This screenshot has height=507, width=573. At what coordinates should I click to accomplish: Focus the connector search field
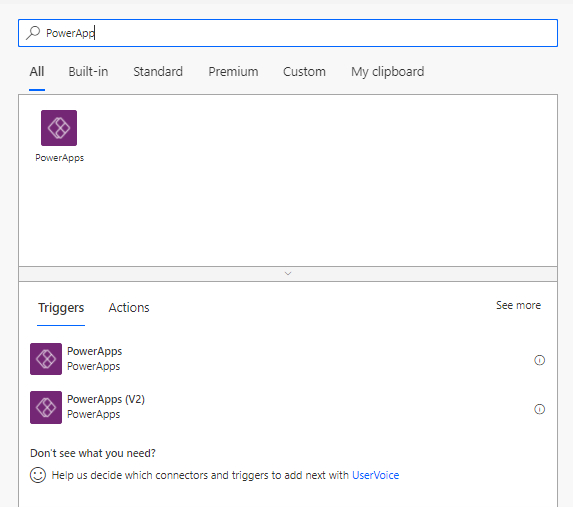288,33
